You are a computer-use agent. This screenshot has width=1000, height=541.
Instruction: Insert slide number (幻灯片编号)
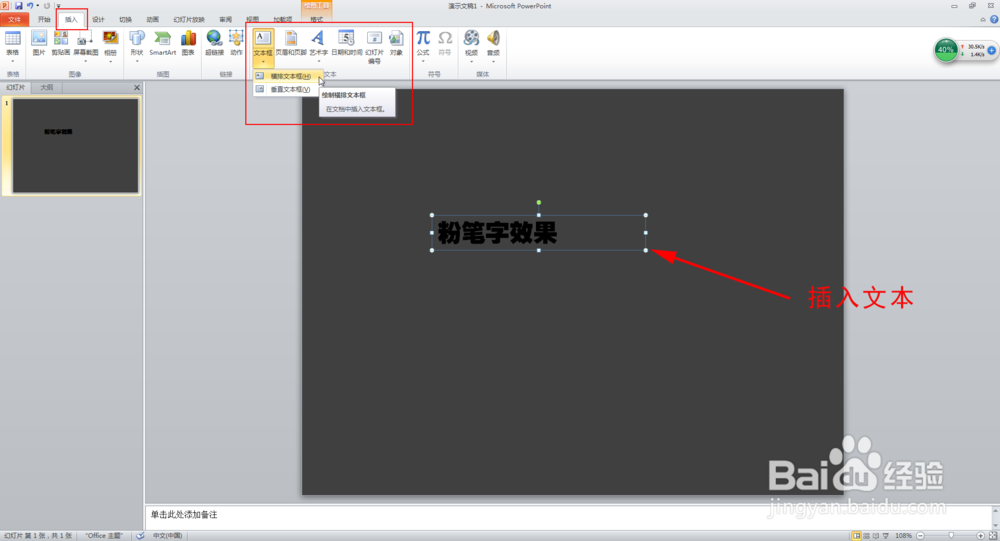pyautogui.click(x=374, y=47)
